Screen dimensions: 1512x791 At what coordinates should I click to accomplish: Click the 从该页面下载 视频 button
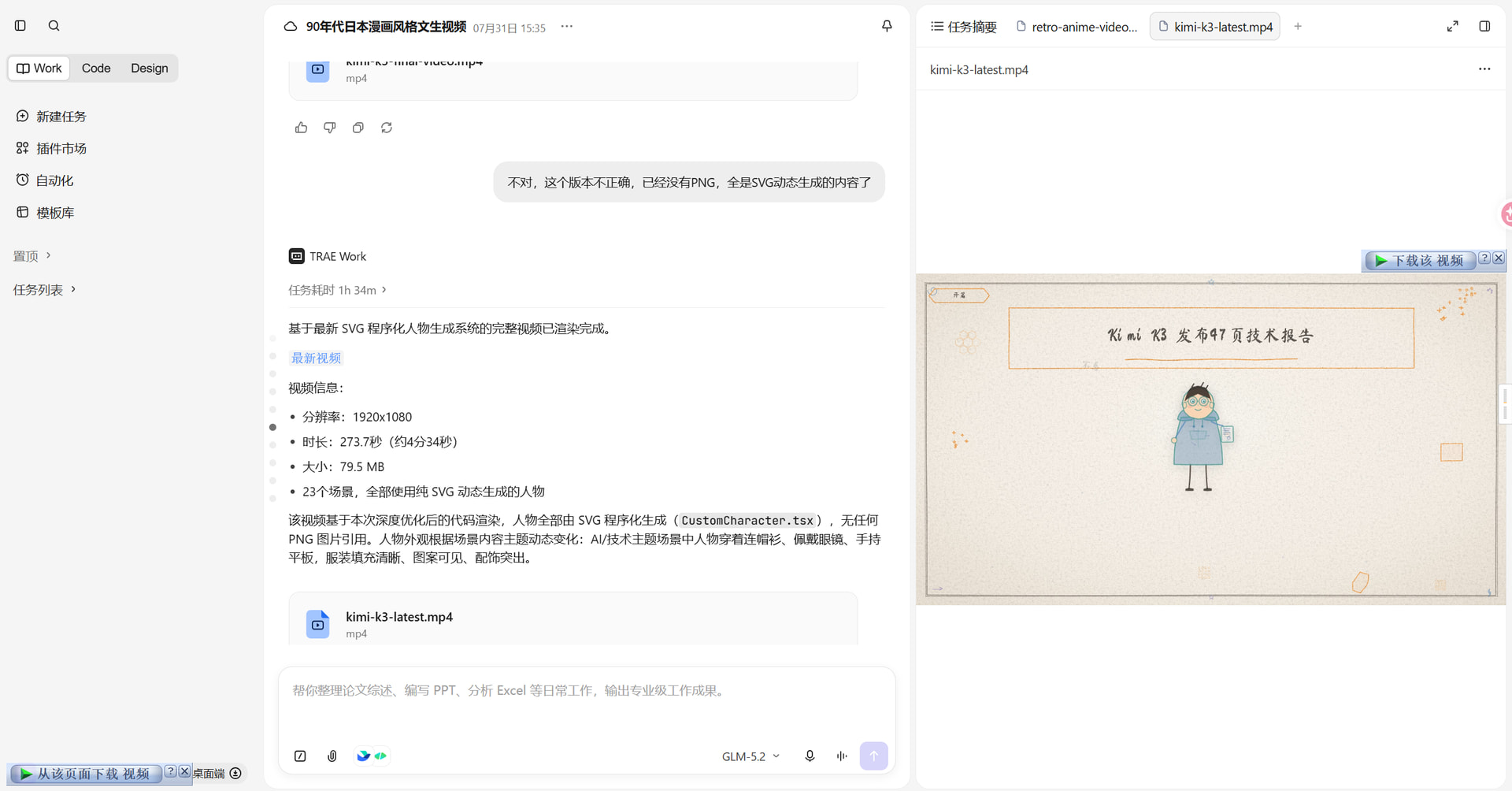(86, 774)
